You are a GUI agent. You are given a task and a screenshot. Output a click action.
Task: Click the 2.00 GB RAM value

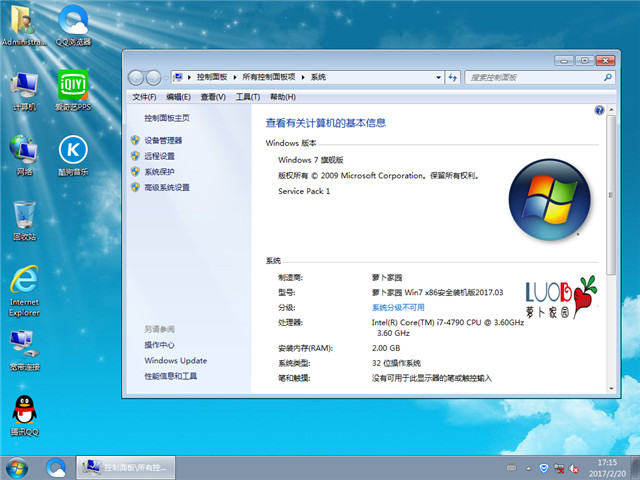pyautogui.click(x=386, y=348)
